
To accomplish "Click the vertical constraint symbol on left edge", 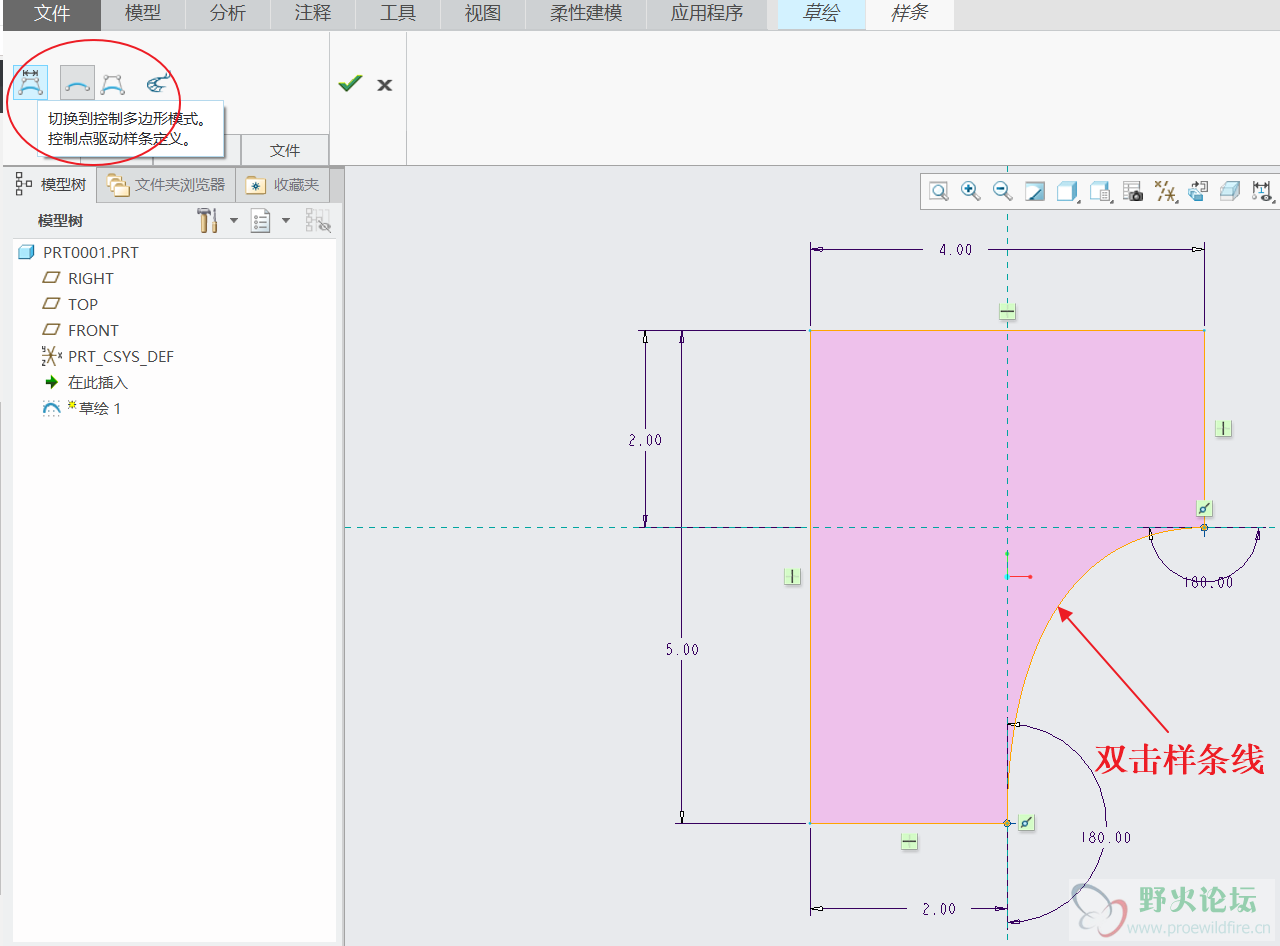I will point(792,576).
